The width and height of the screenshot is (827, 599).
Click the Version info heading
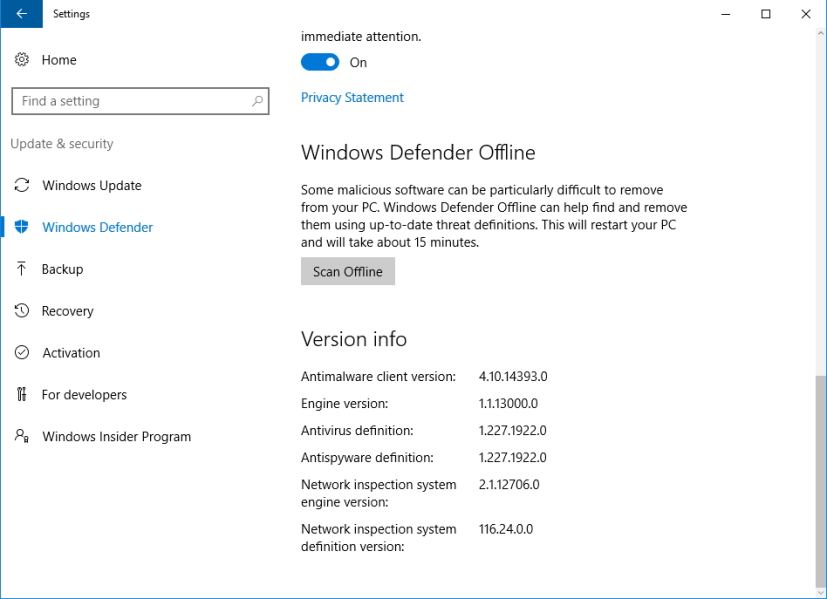354,339
